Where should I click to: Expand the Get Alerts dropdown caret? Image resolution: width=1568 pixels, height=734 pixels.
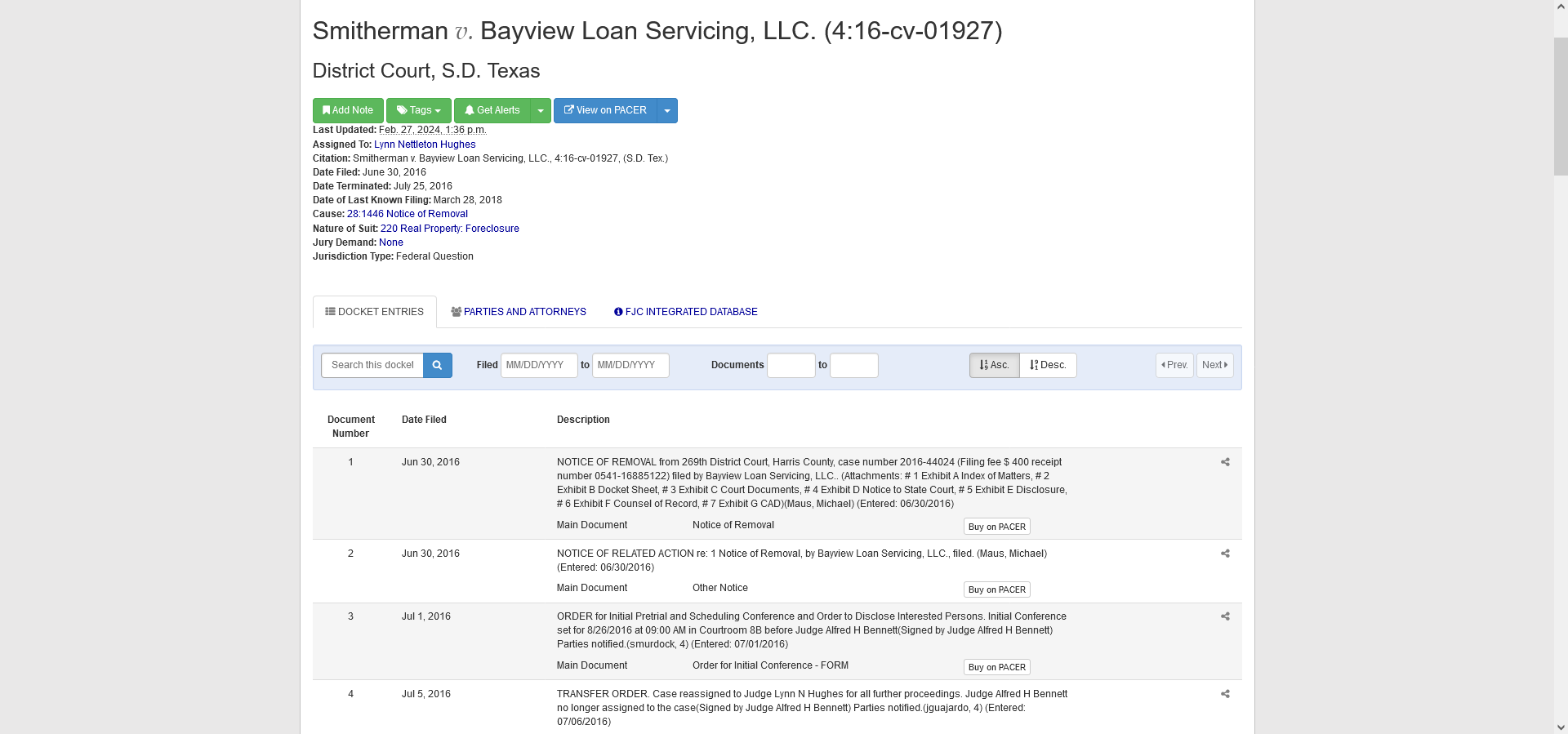541,110
